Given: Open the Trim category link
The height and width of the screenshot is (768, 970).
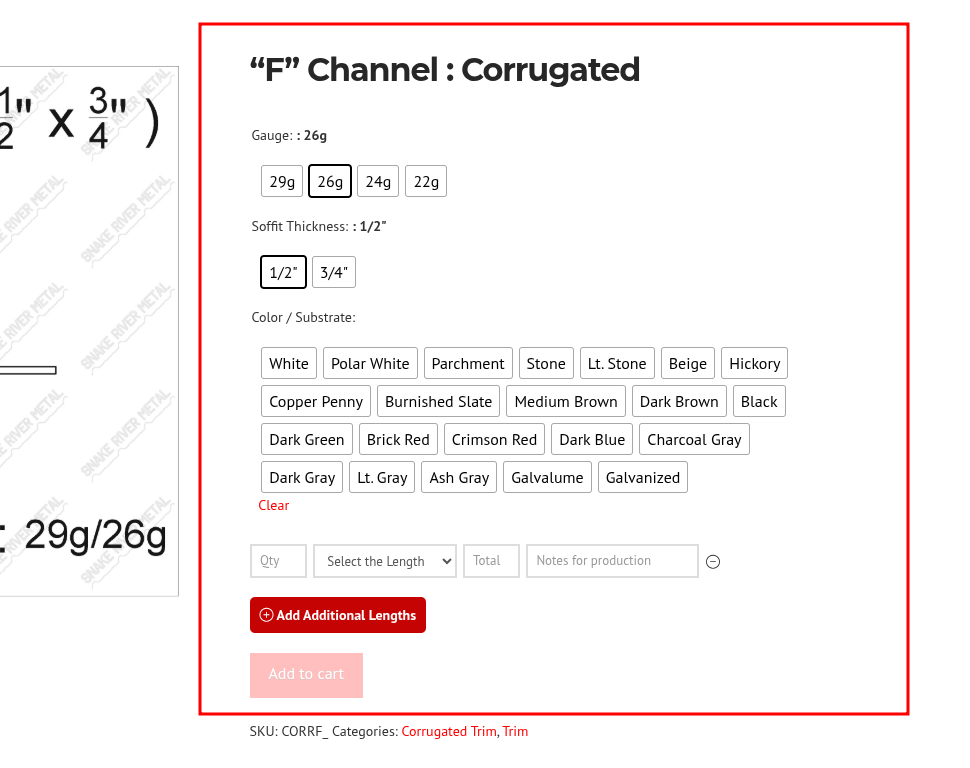Looking at the screenshot, I should tap(515, 731).
